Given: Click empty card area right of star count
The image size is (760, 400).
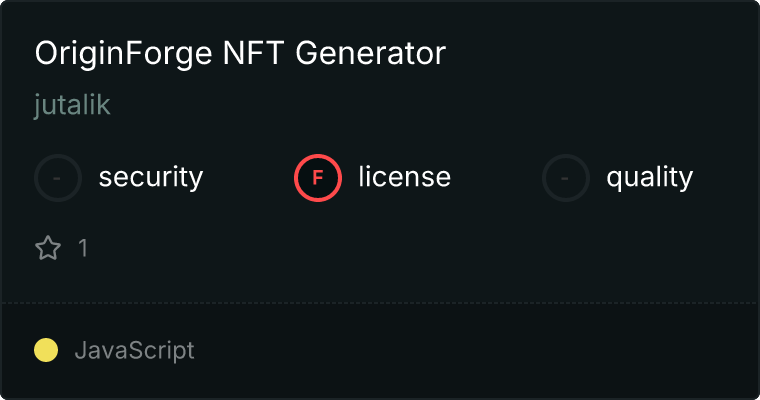Looking at the screenshot, I should pos(400,248).
